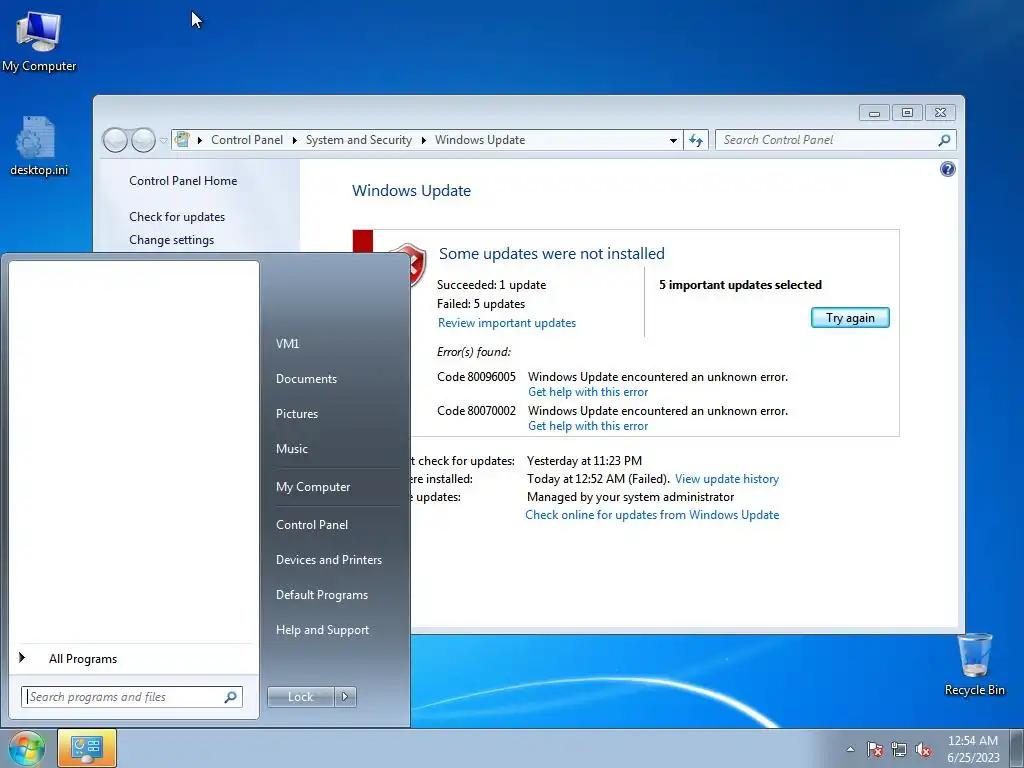This screenshot has width=1024, height=768.
Task: Select the desktop.ini file icon
Action: click(x=39, y=146)
